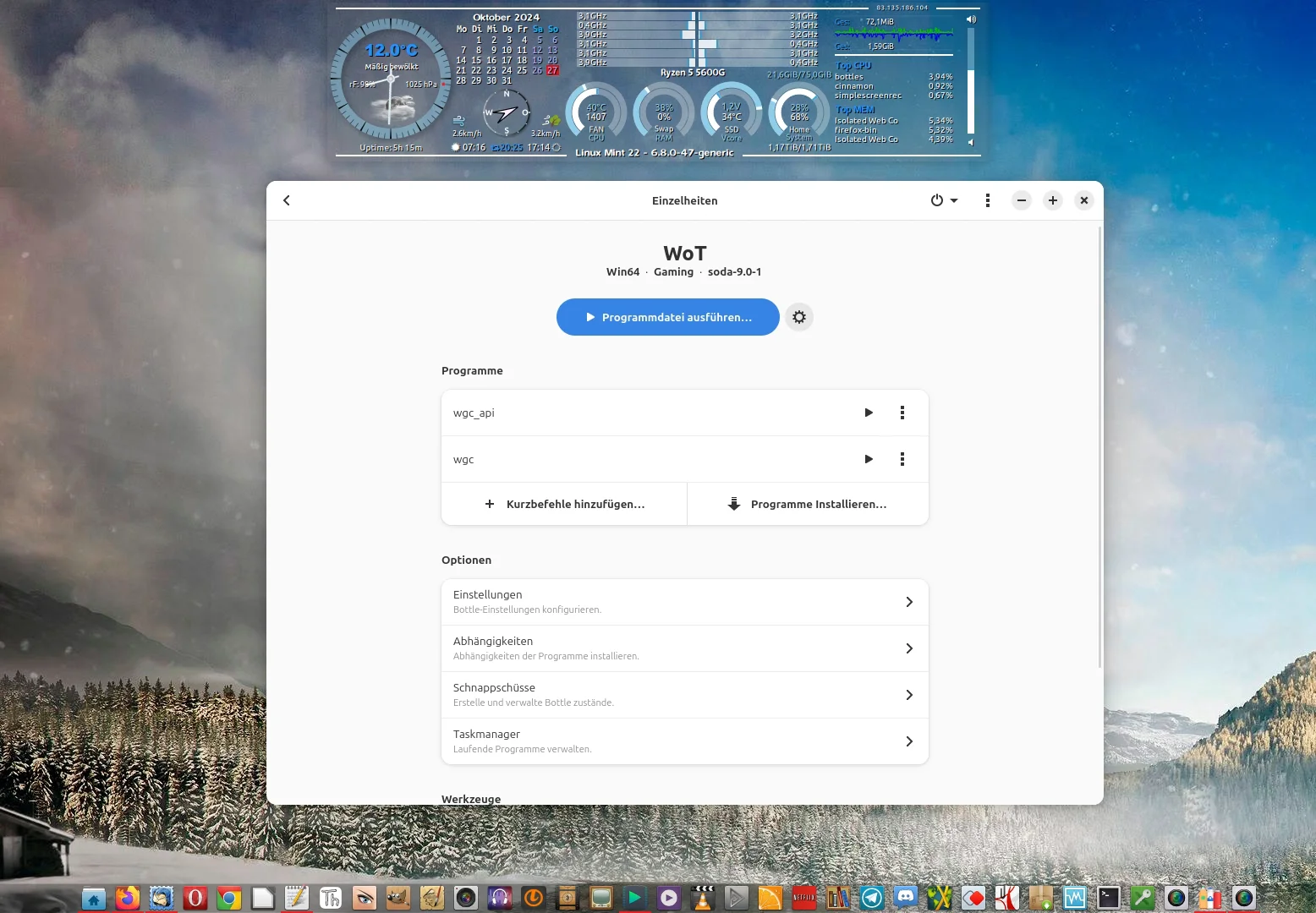Viewport: 1316px width, 913px height.
Task: Launch Opera browser from the dock
Action: tap(195, 898)
